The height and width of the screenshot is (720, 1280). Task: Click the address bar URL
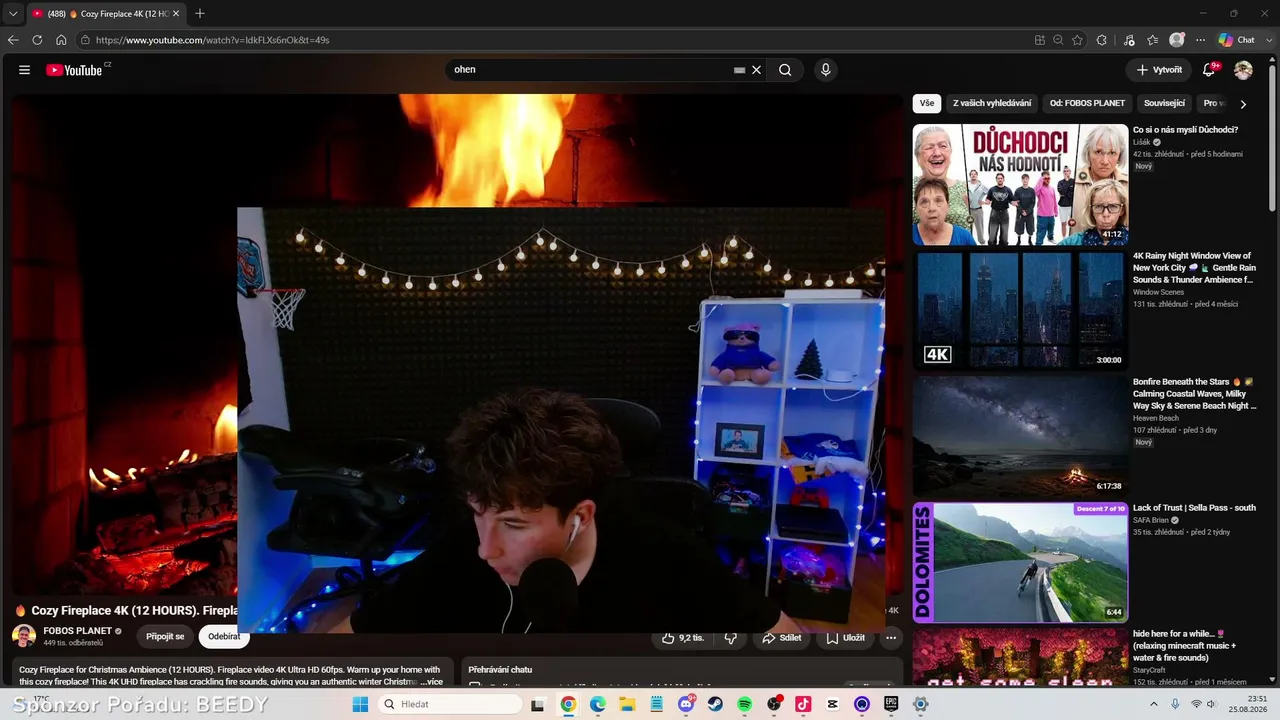click(x=212, y=40)
